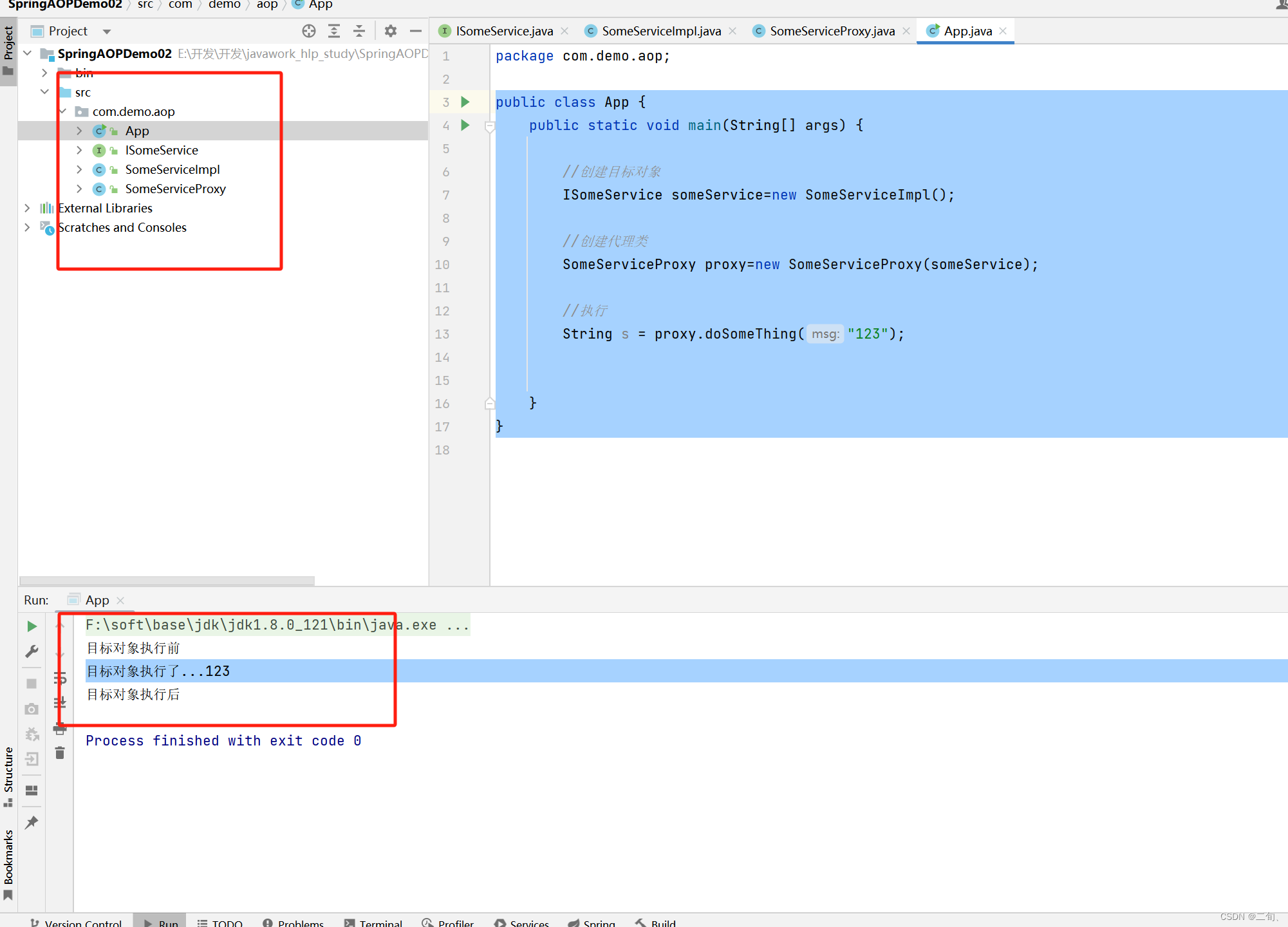Click the Collapse All icon in Project panel
The width and height of the screenshot is (1288, 927).
point(359,31)
